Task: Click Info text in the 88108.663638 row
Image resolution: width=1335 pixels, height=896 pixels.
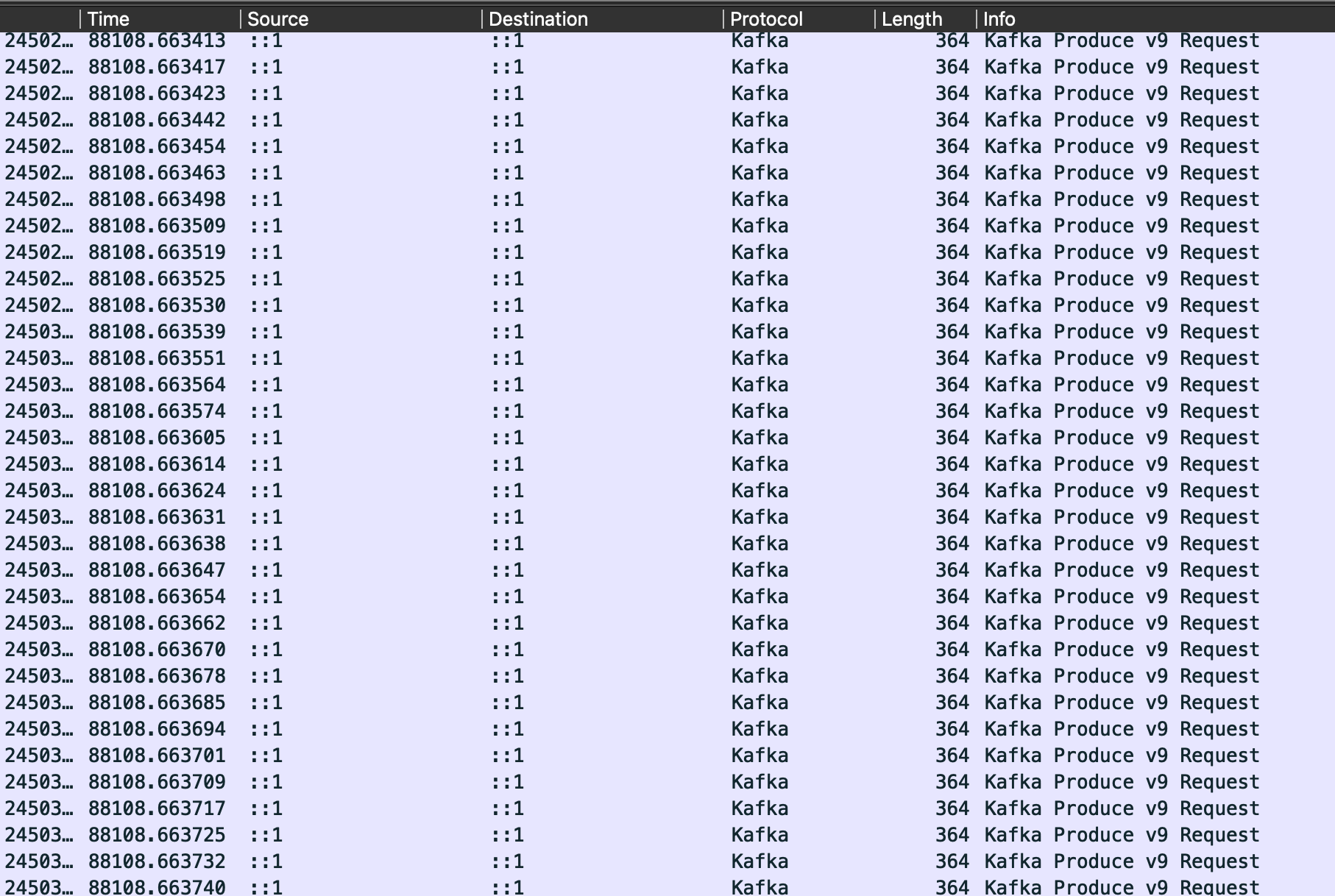Action: pos(1122,544)
